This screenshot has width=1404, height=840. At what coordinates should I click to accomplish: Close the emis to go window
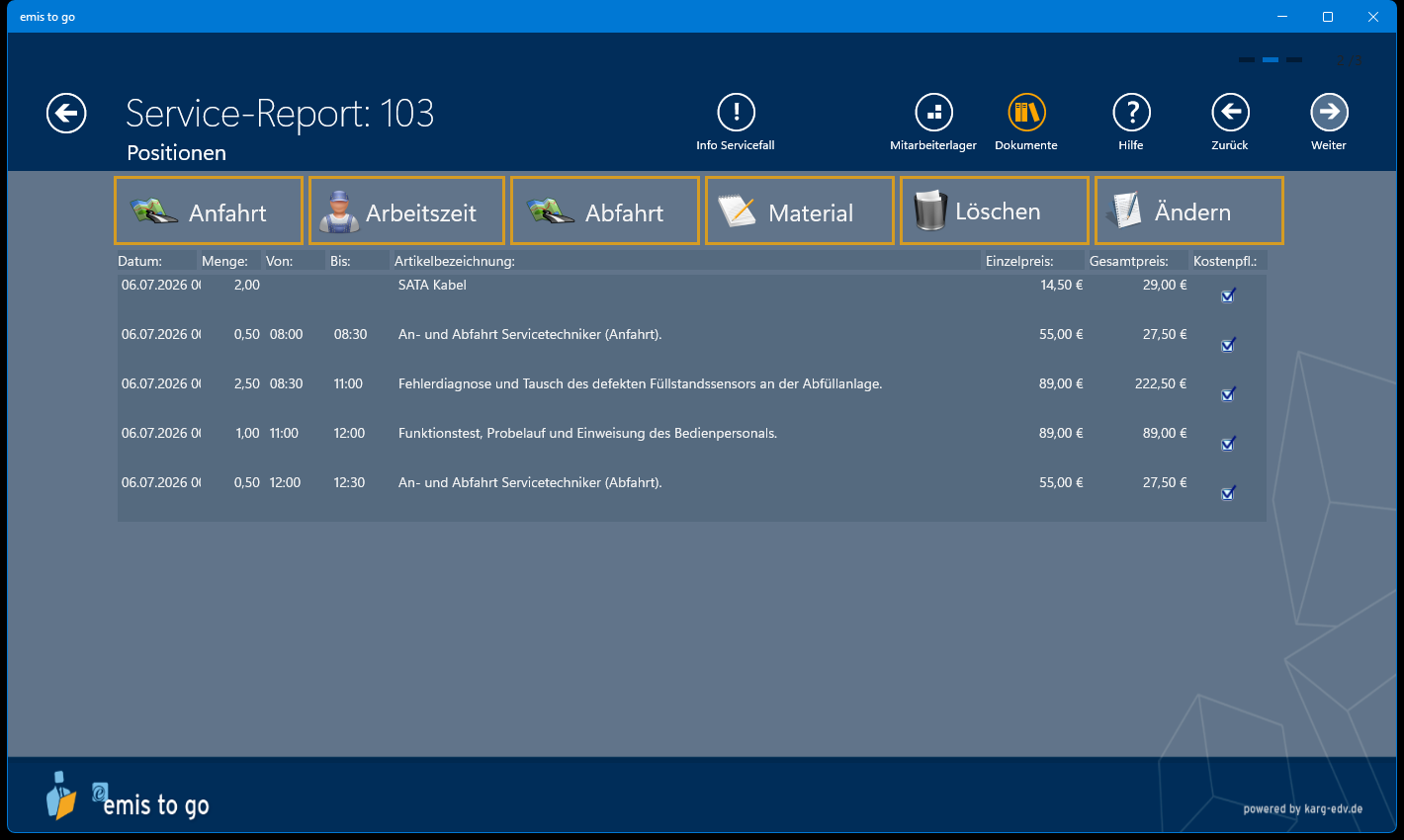click(x=1373, y=17)
